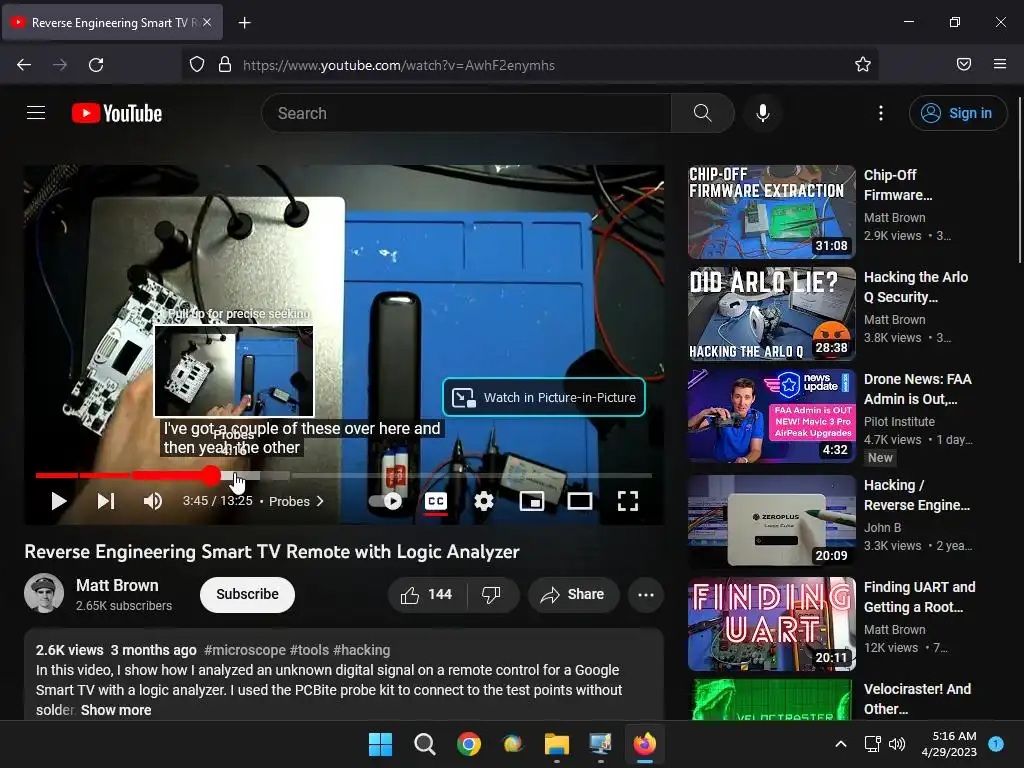This screenshot has width=1024, height=768.
Task: Expand the Probes chapter list
Action: click(296, 501)
